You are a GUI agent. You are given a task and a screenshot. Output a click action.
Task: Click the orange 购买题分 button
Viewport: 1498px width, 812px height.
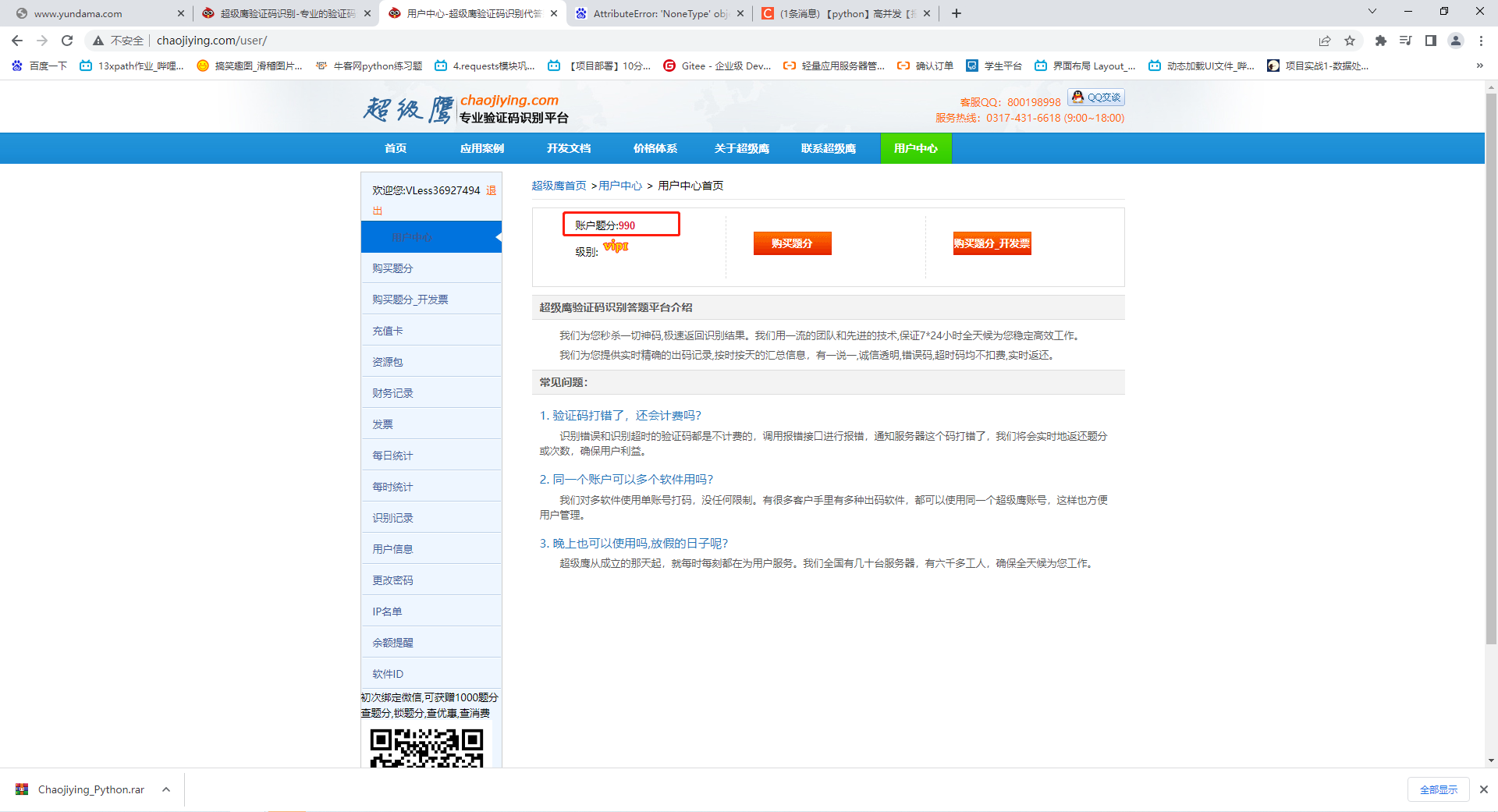(792, 243)
